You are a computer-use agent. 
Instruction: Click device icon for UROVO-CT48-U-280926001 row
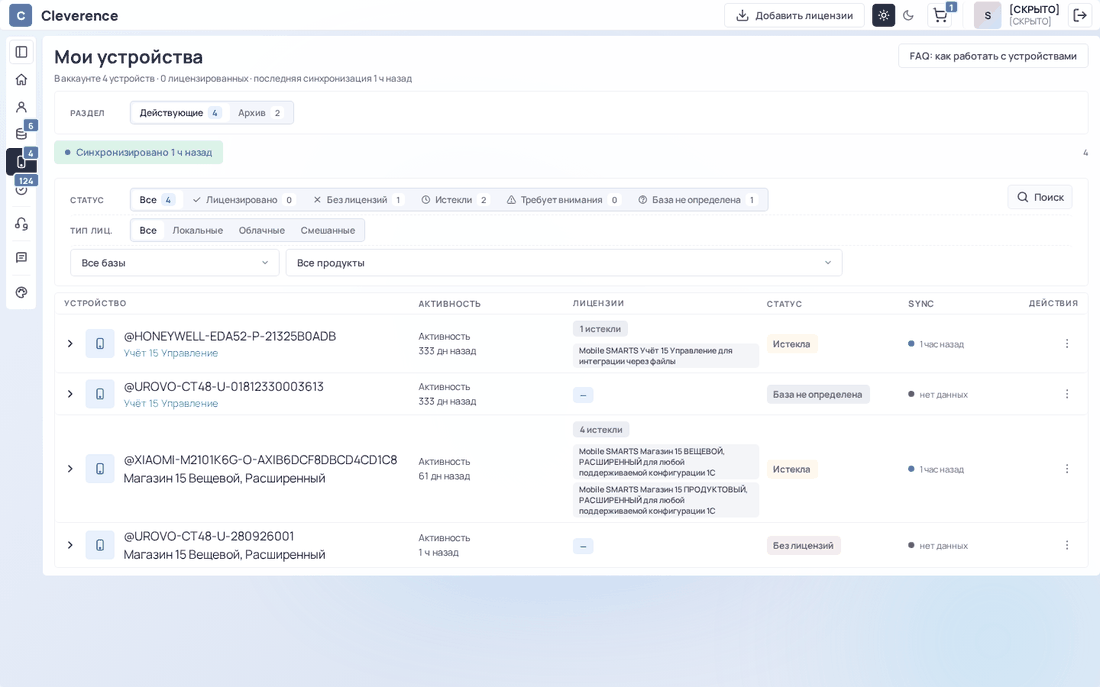(x=100, y=545)
